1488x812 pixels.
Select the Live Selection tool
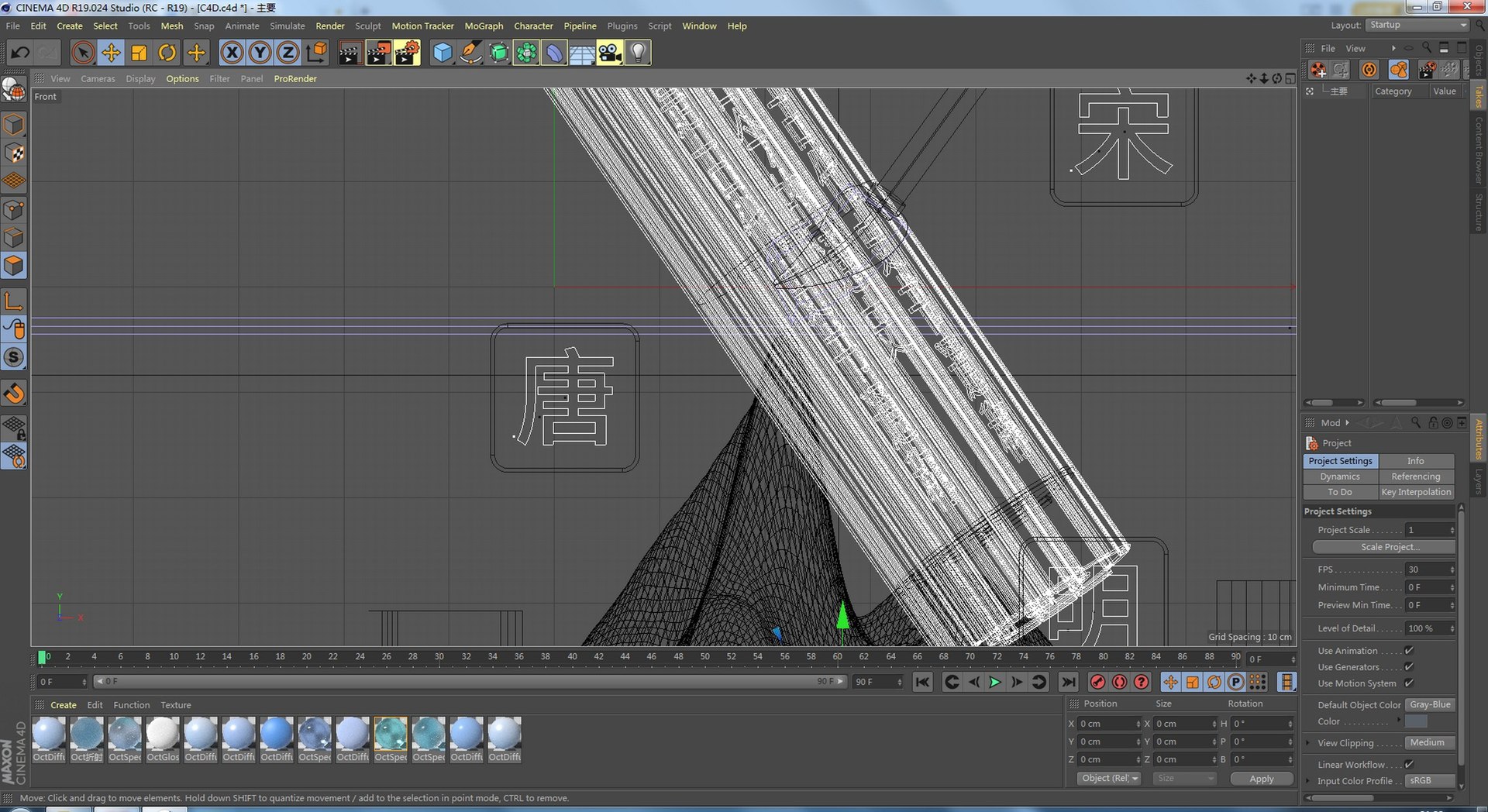(x=82, y=53)
